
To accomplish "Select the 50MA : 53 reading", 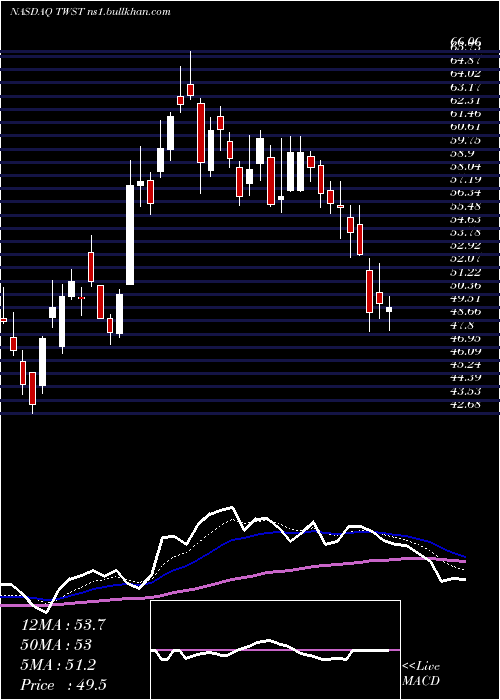I will coord(56,645).
